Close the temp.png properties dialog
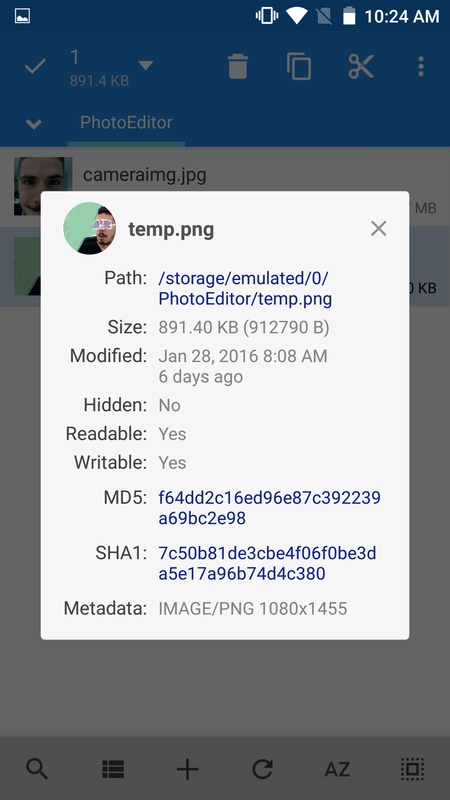Screen dimensions: 450x800 point(379,229)
